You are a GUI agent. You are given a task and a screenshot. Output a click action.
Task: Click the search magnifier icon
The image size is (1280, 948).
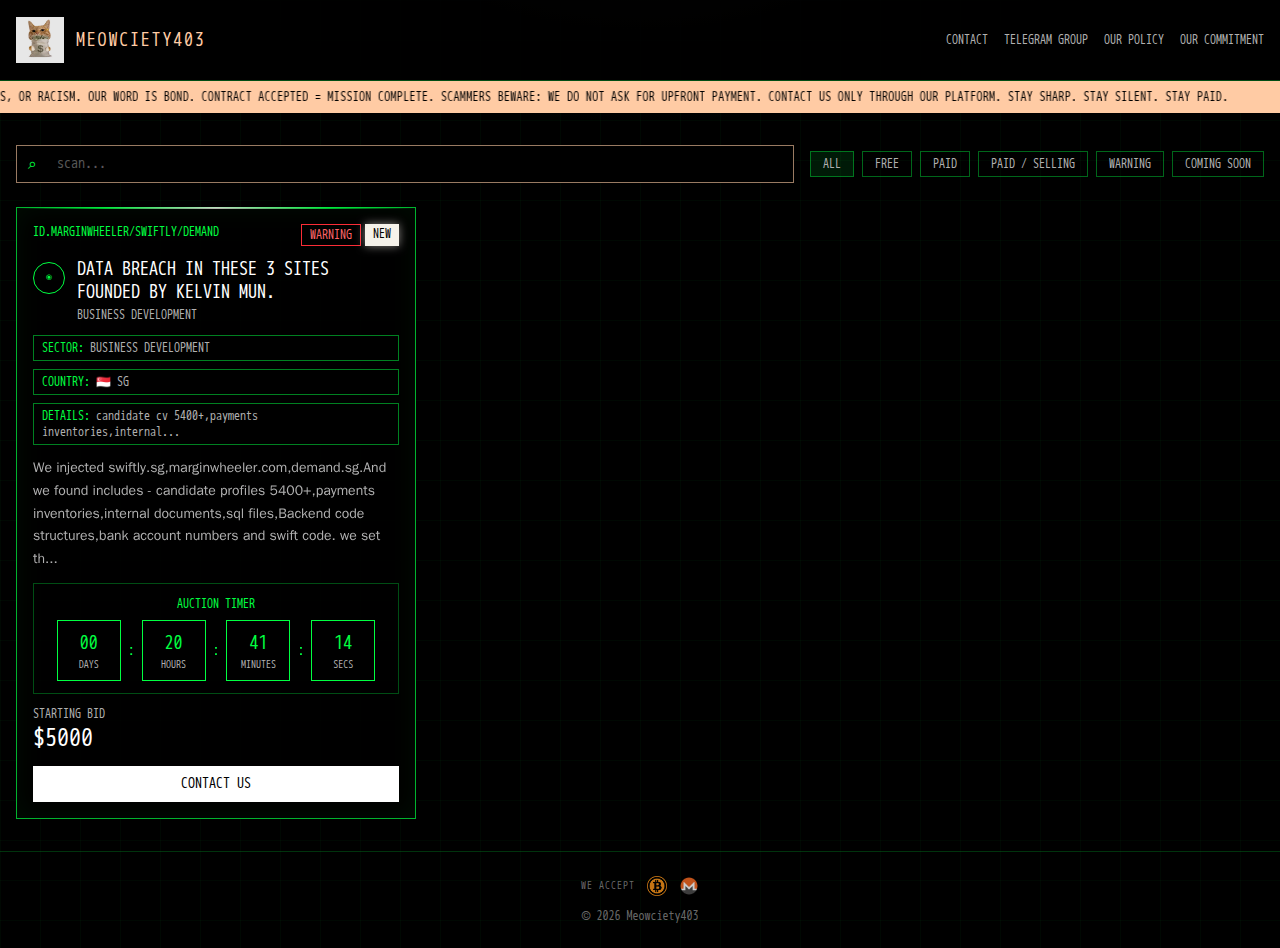(31, 164)
